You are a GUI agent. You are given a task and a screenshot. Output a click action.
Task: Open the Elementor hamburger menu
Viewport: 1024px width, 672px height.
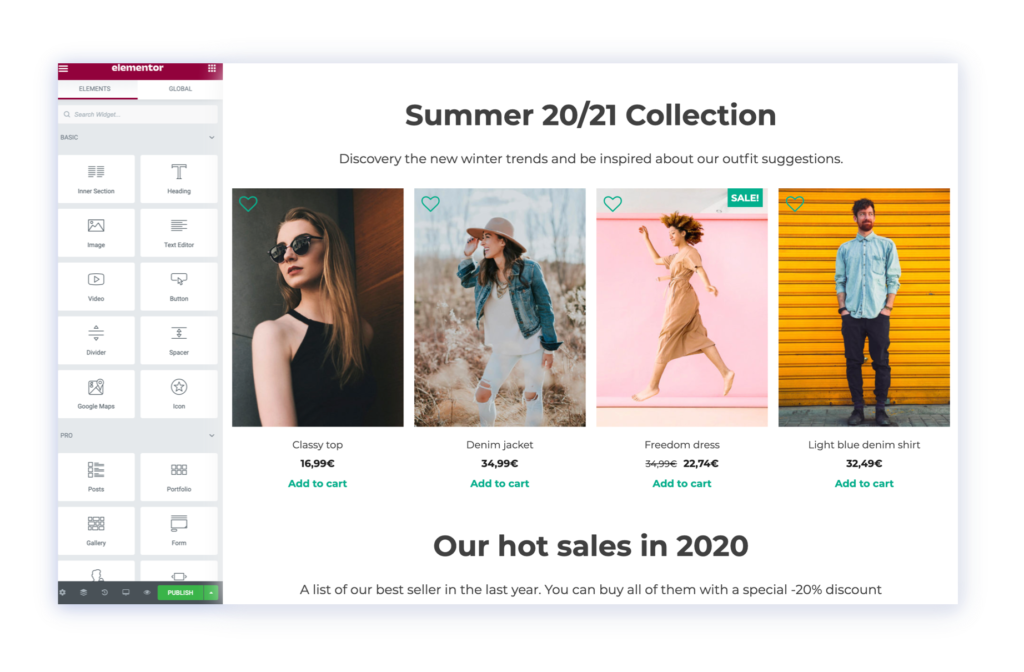pos(63,68)
